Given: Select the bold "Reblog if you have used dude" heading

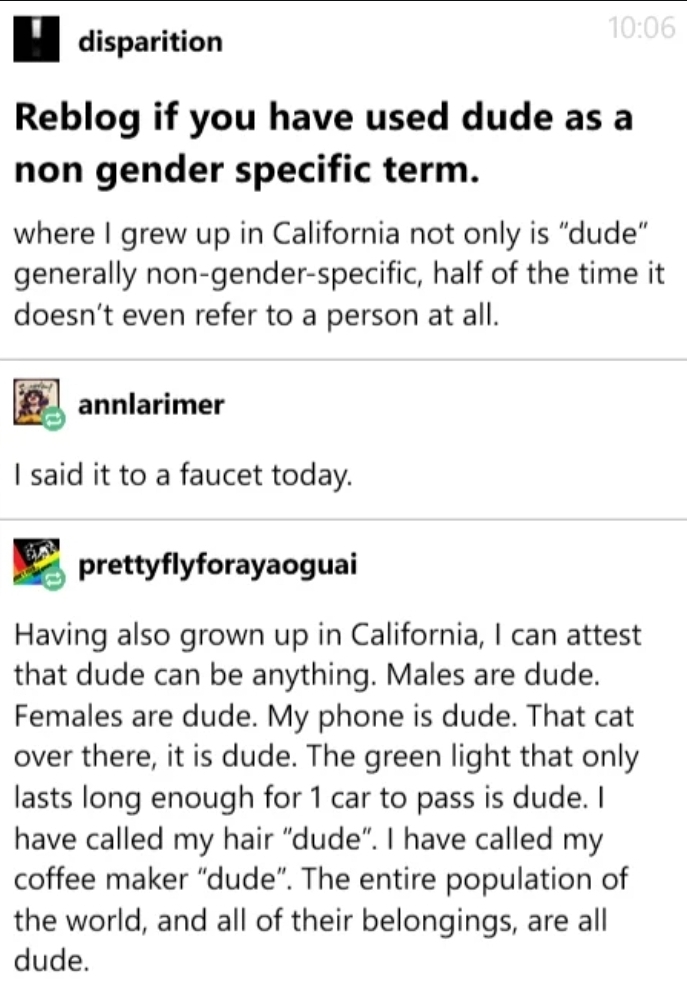Looking at the screenshot, I should (322, 142).
